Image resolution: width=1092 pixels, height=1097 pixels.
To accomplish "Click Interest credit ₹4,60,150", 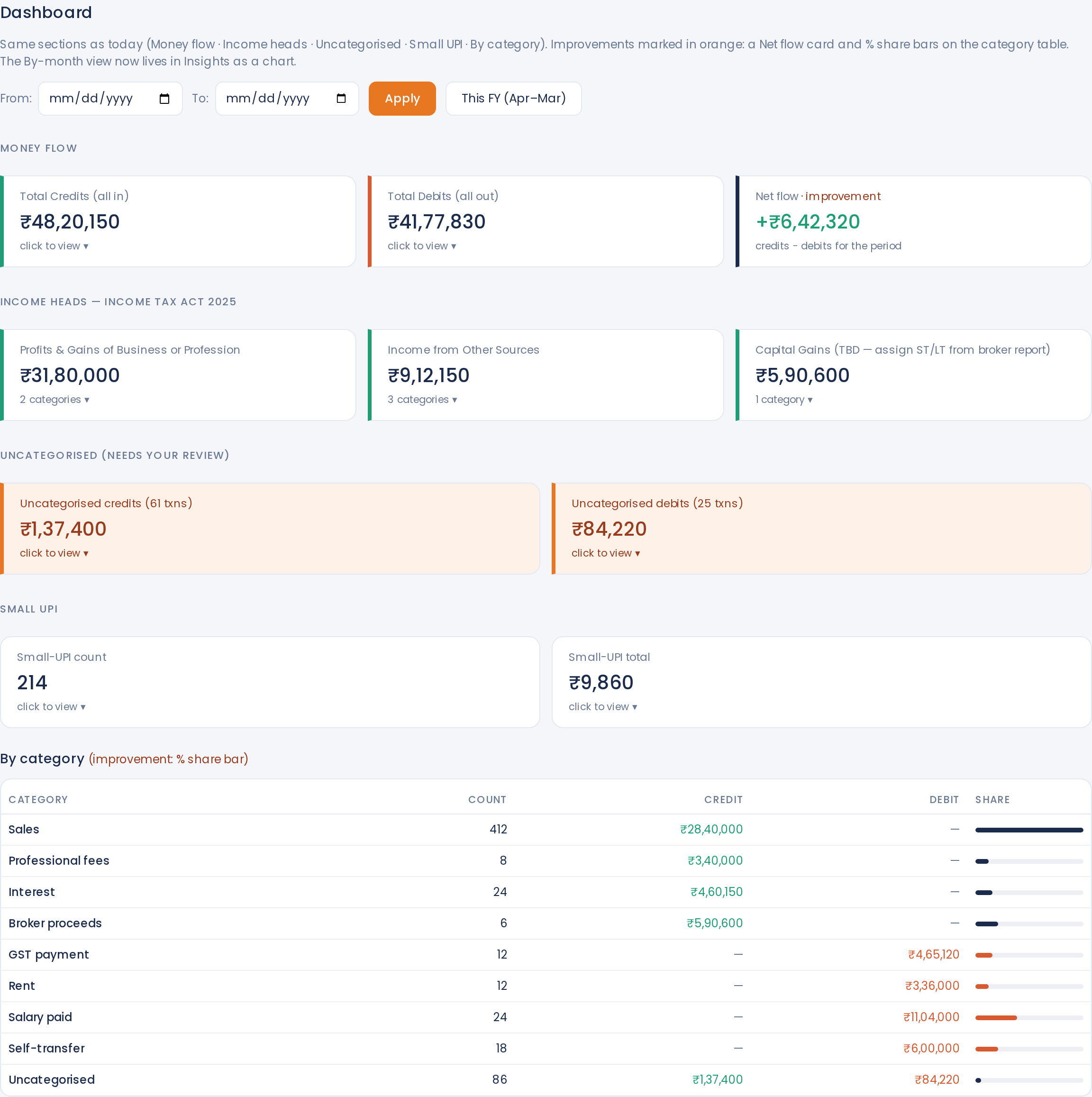I will click(x=717, y=892).
